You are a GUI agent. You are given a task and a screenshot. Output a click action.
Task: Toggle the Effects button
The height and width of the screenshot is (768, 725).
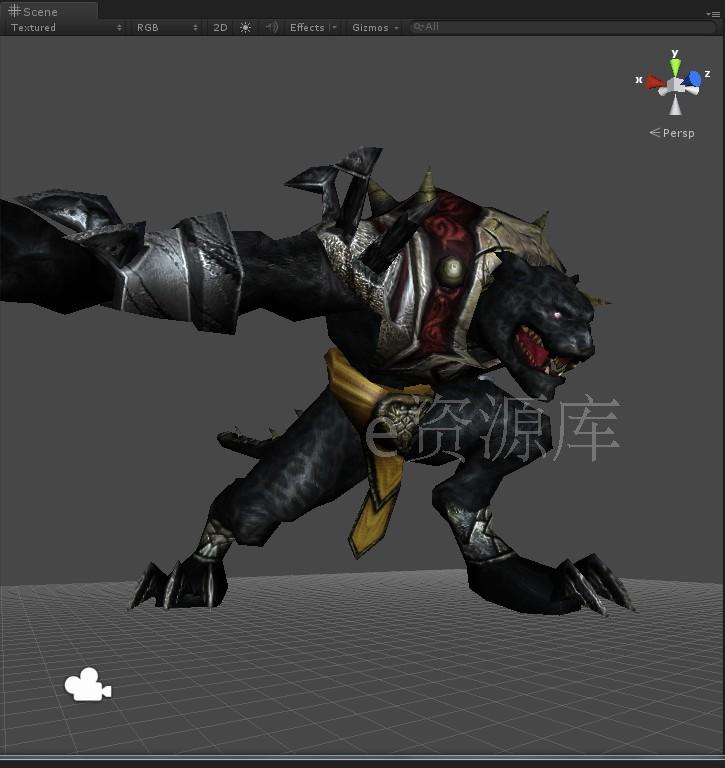pos(307,27)
